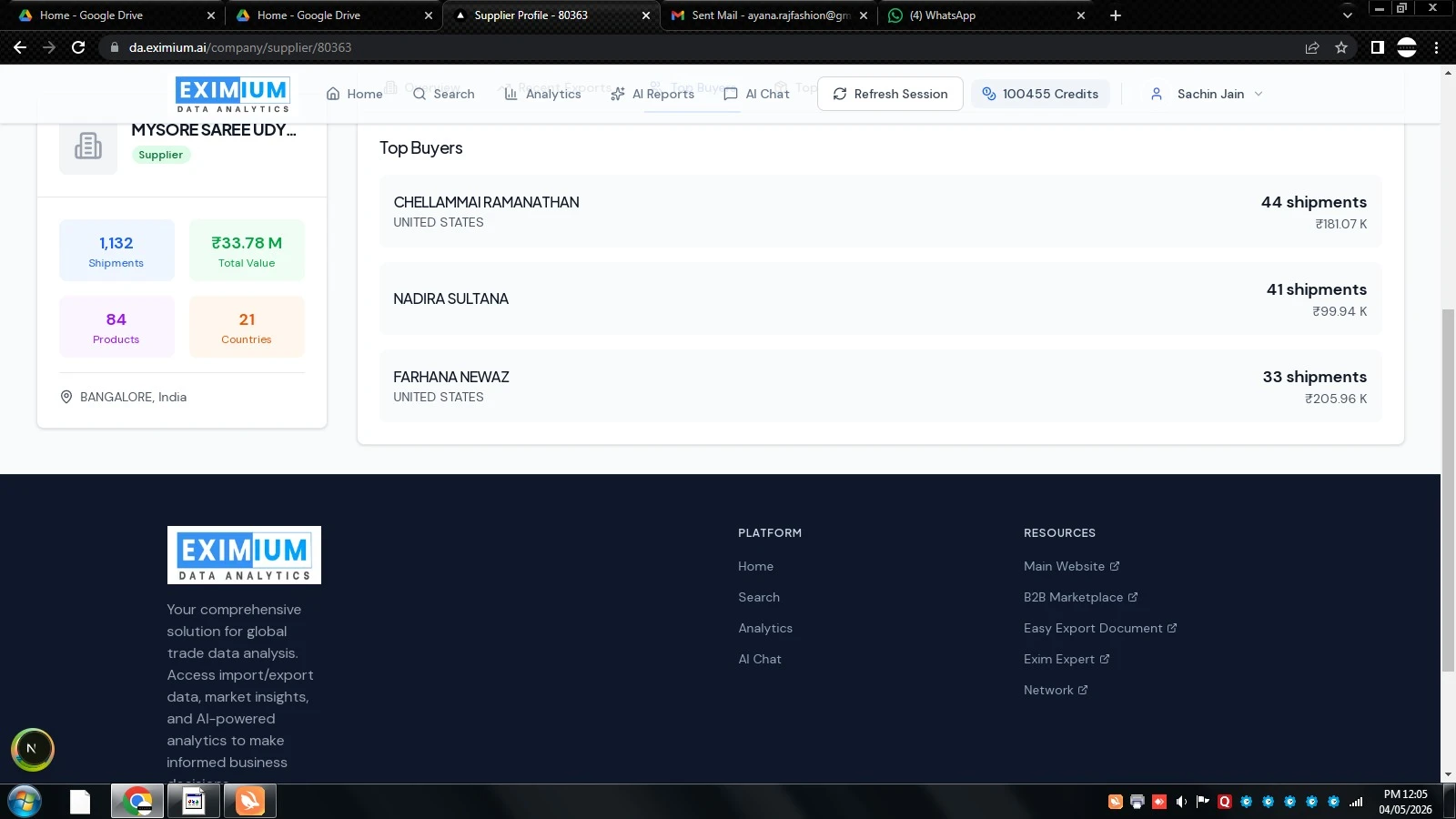
Task: Open the Network resource link
Action: tap(1056, 690)
